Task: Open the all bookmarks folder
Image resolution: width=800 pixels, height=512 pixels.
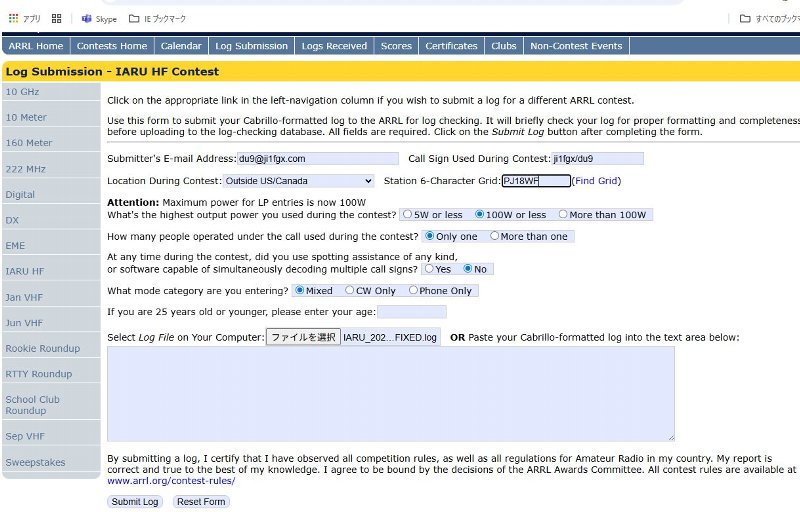Action: pyautogui.click(x=769, y=19)
